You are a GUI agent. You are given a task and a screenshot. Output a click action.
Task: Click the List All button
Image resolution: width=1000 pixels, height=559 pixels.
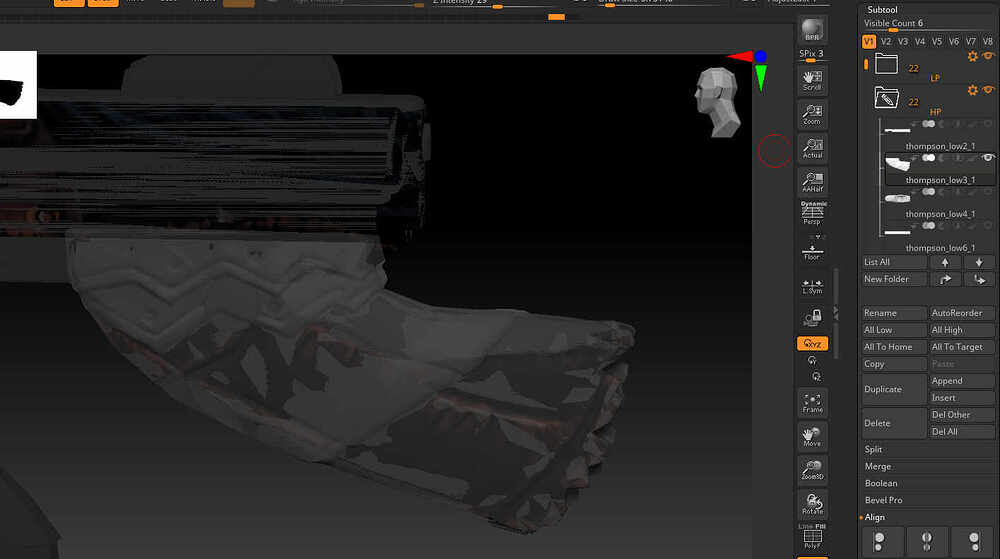(x=894, y=262)
